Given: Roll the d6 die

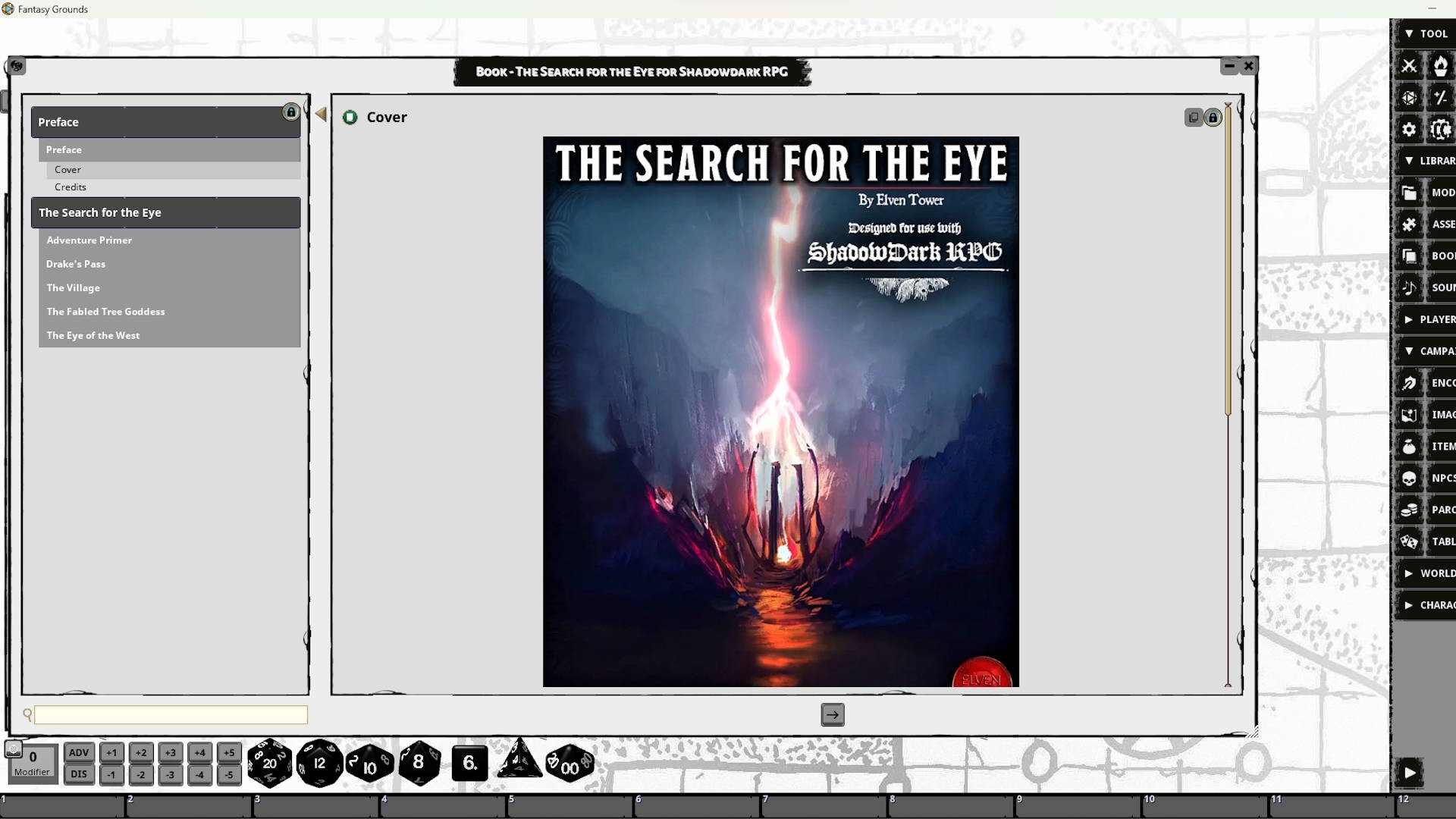Looking at the screenshot, I should point(469,763).
